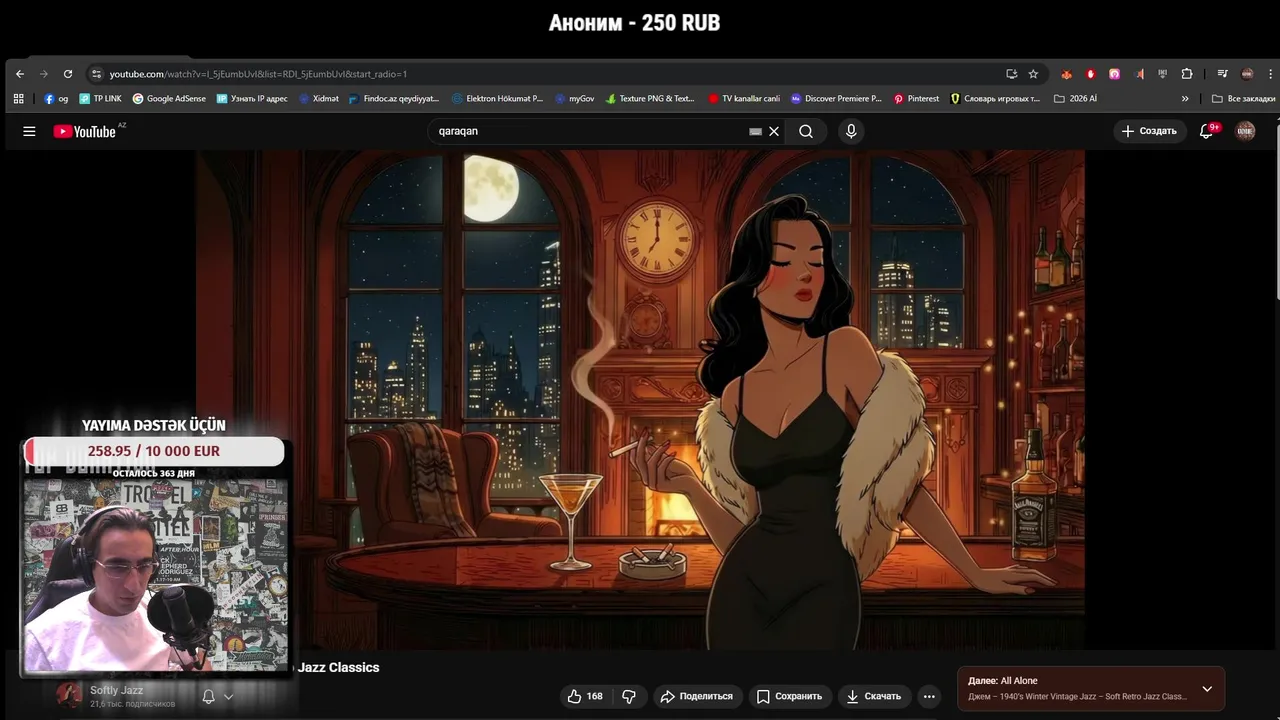The image size is (1280, 720).
Task: Save video with Сохранить button
Action: (x=789, y=696)
